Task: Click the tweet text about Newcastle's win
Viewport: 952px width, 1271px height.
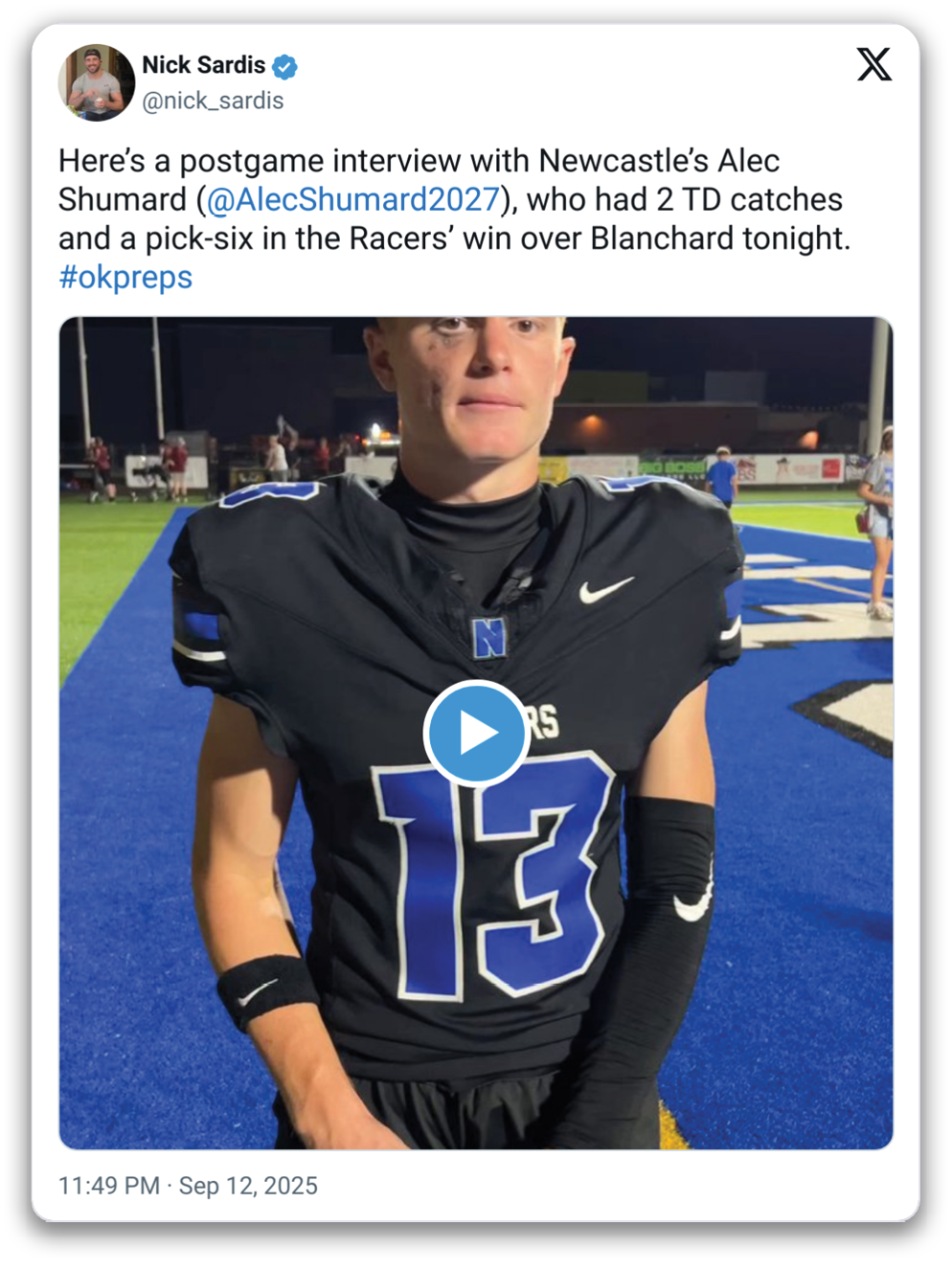Action: point(454,218)
